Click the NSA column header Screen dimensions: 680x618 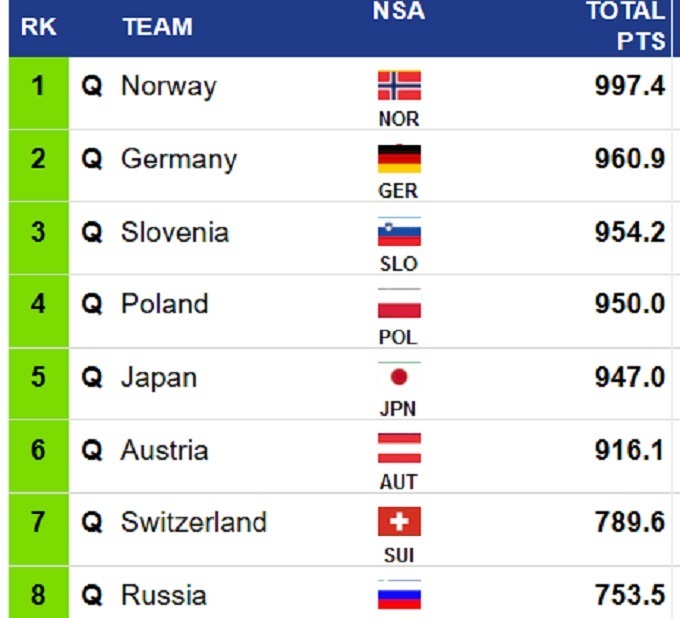click(x=398, y=12)
